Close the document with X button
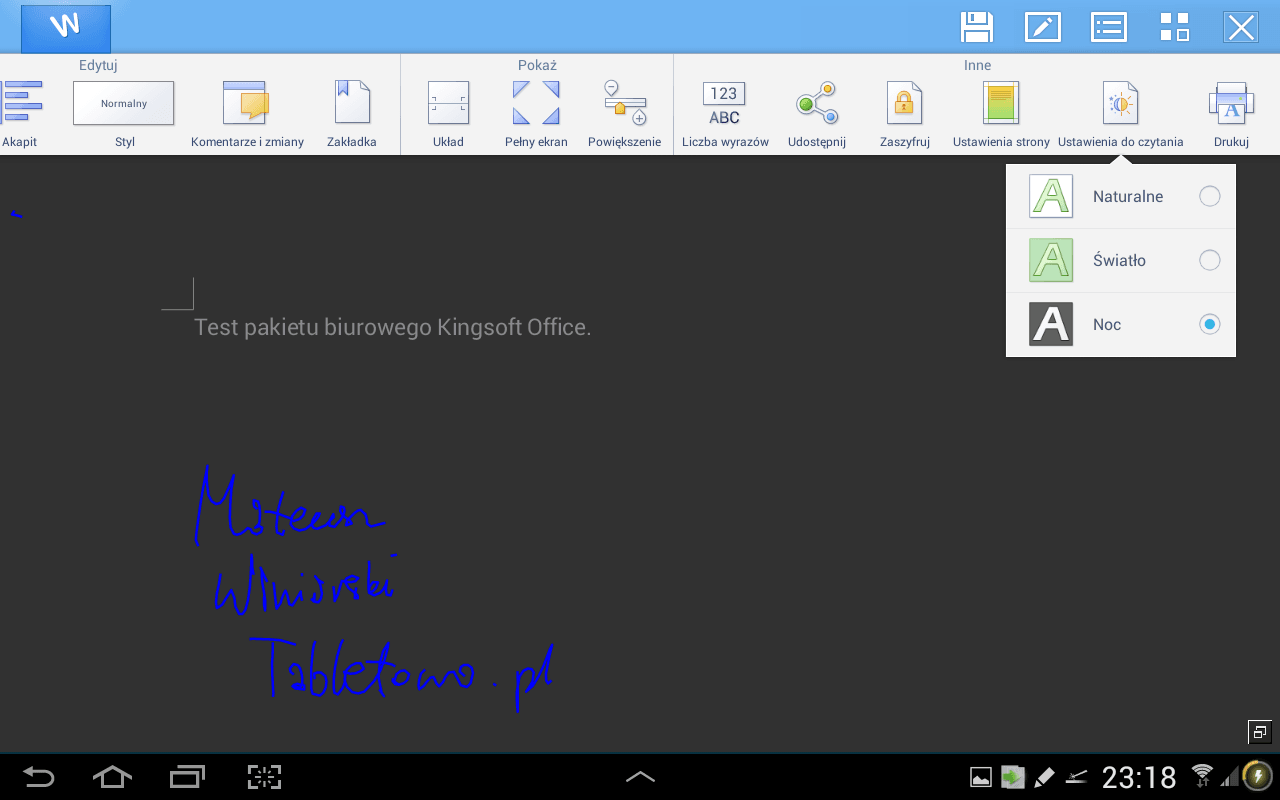This screenshot has width=1280, height=800. (1241, 27)
